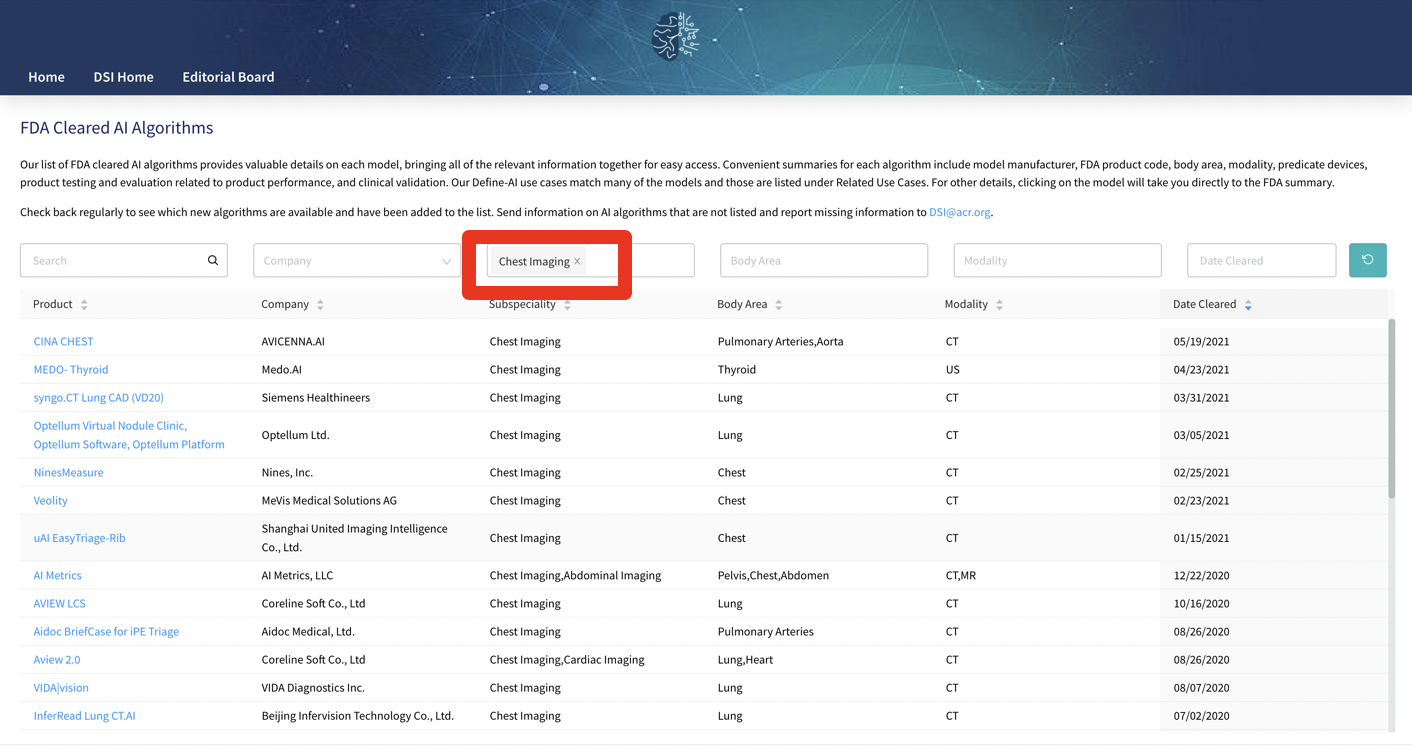The image size is (1412, 754).
Task: Click the Lung,Heart body area cell
Action: (x=745, y=659)
